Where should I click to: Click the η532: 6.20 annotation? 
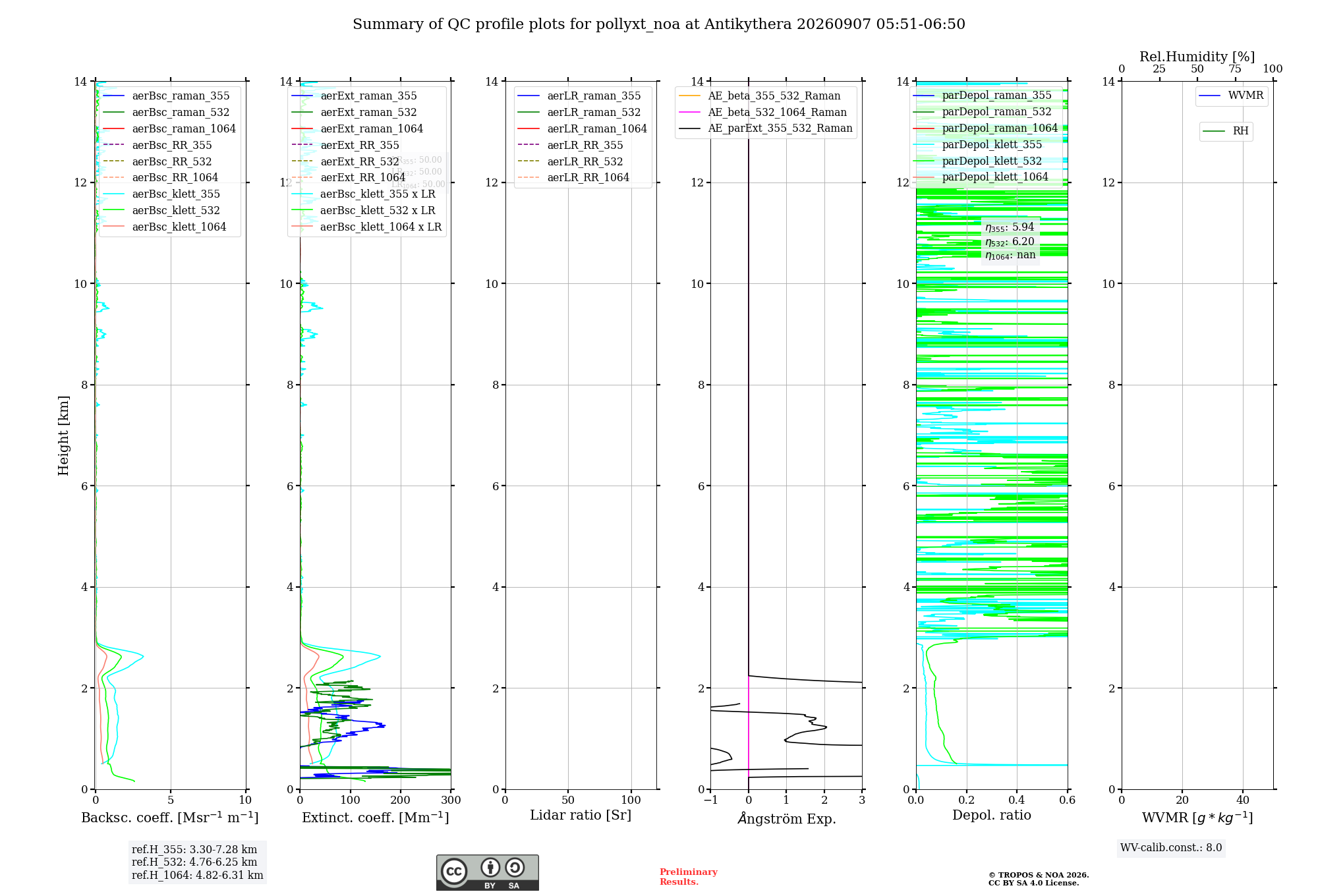[1010, 242]
